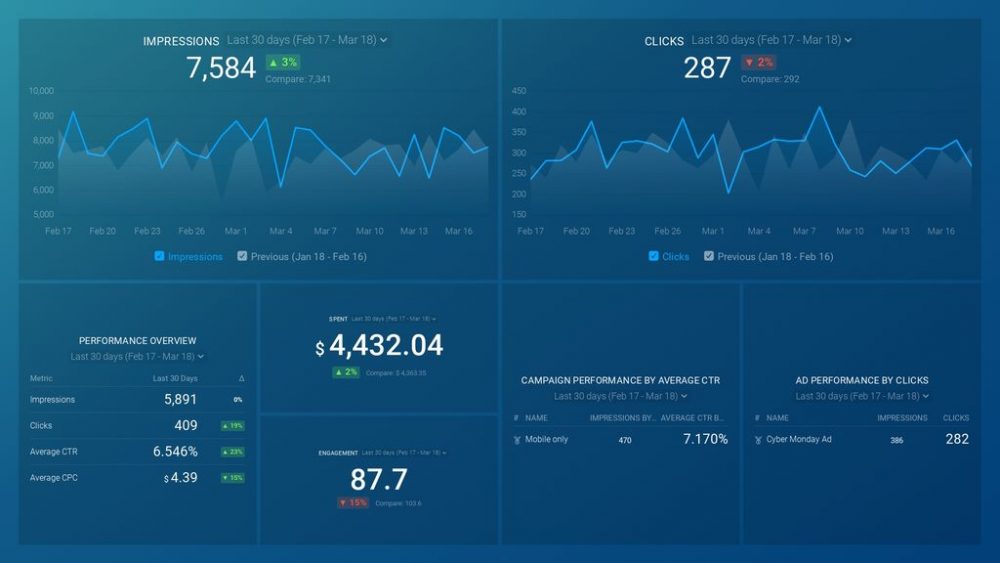The image size is (1000, 563).
Task: Click the 19% change badge in Clicks row
Action: [232, 426]
